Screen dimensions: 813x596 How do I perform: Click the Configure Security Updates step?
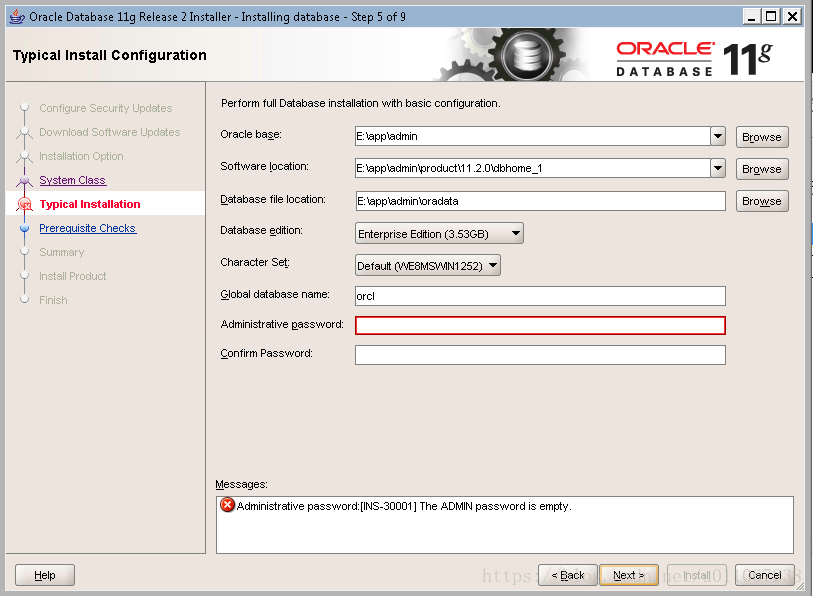coord(106,108)
